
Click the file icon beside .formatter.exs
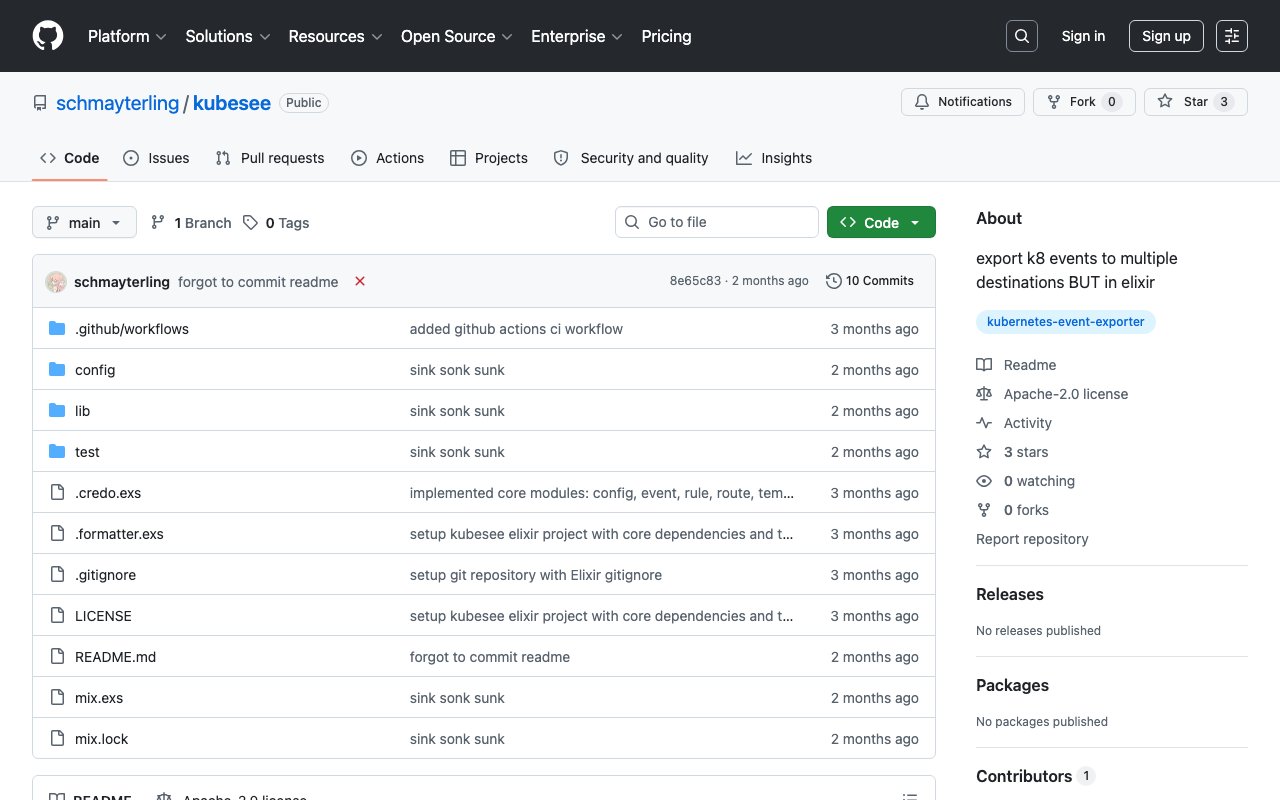pos(57,534)
